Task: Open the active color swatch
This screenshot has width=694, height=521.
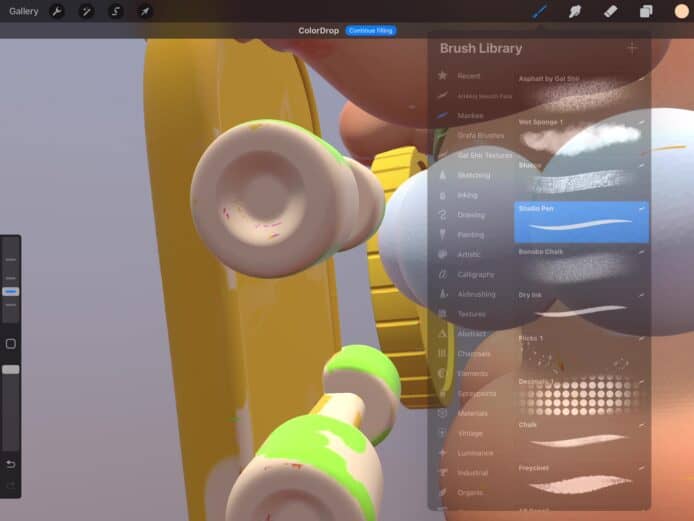Action: (681, 11)
